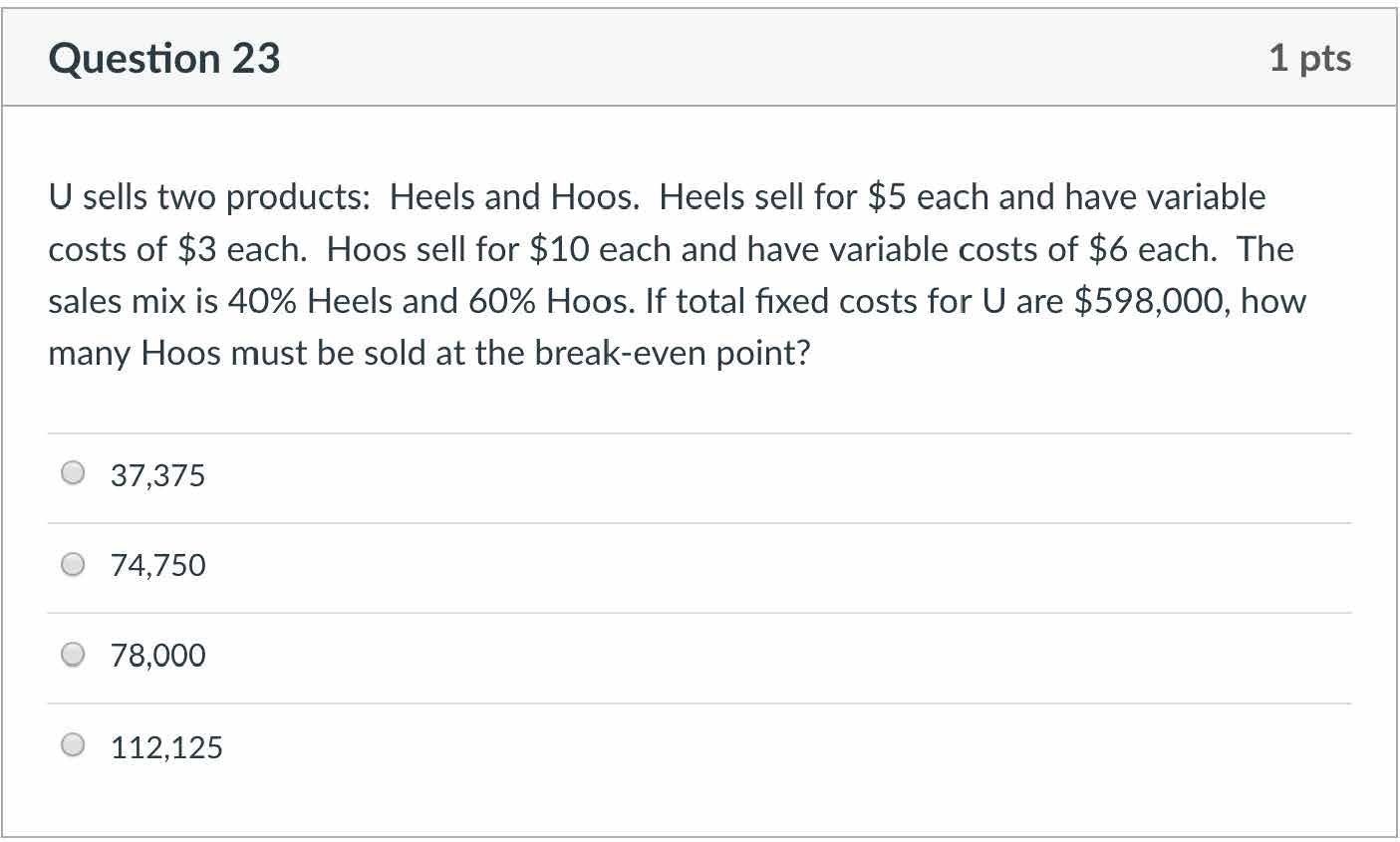
Task: Mark the 78,000 radio button
Action: click(73, 655)
